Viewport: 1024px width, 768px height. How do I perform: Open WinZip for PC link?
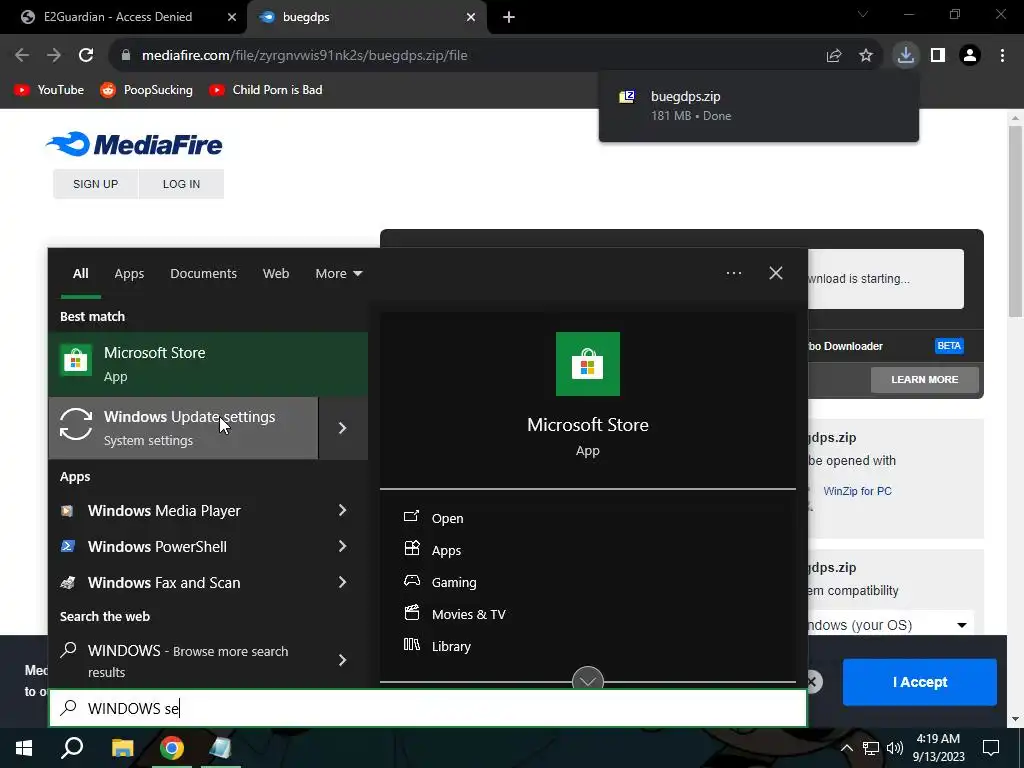click(x=857, y=491)
